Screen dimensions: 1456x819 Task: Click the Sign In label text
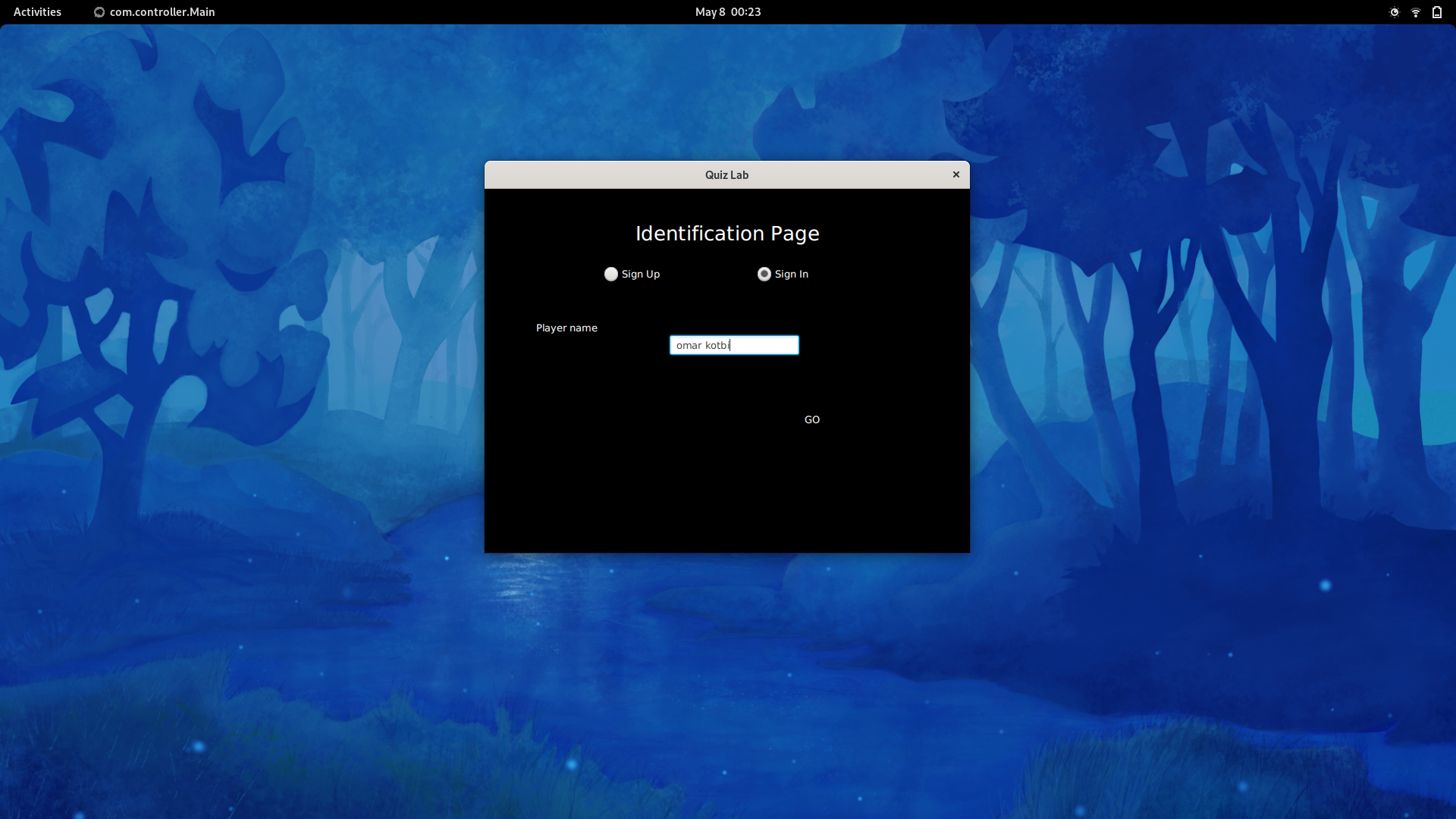click(x=792, y=274)
